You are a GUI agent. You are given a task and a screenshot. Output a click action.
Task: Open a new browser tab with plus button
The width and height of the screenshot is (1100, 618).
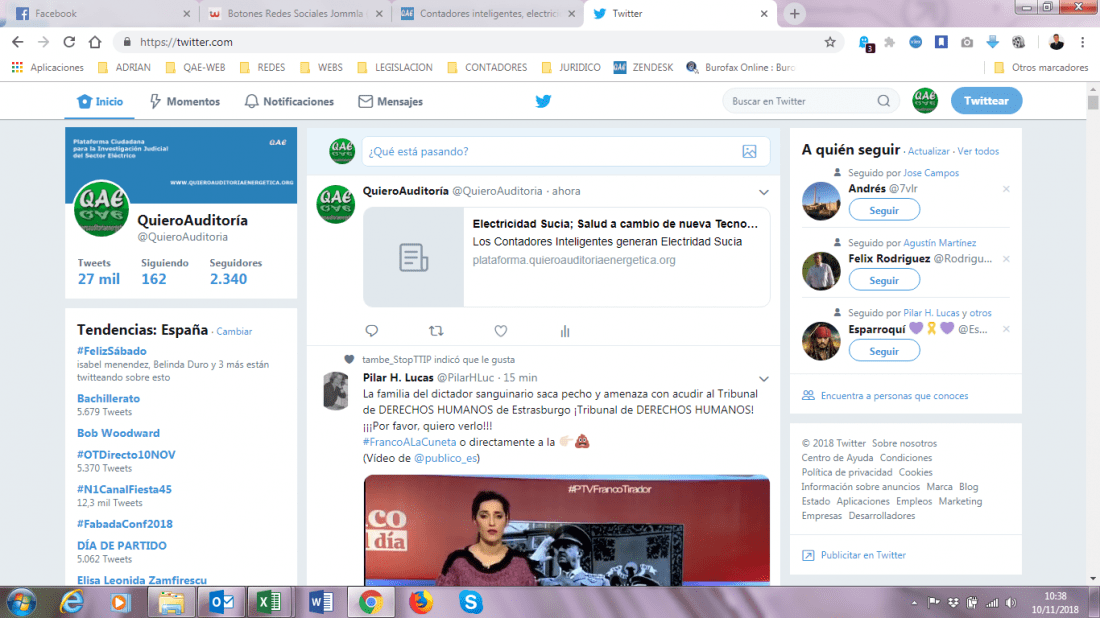[794, 13]
